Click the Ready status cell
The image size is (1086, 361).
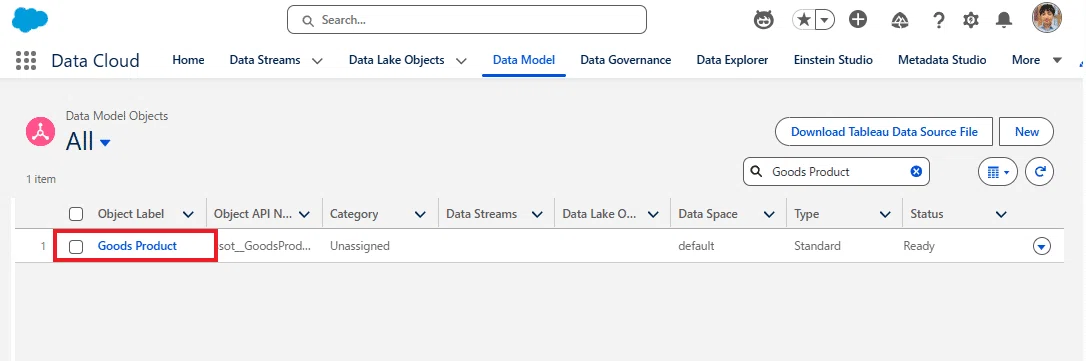click(918, 246)
